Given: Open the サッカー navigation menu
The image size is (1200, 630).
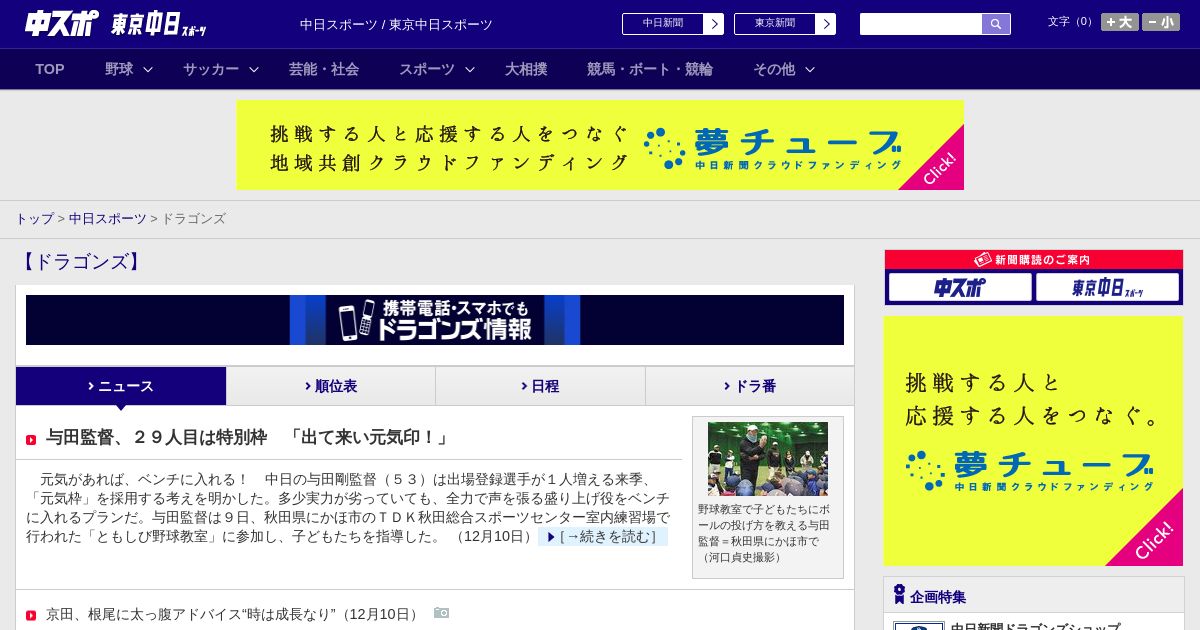Looking at the screenshot, I should 211,69.
